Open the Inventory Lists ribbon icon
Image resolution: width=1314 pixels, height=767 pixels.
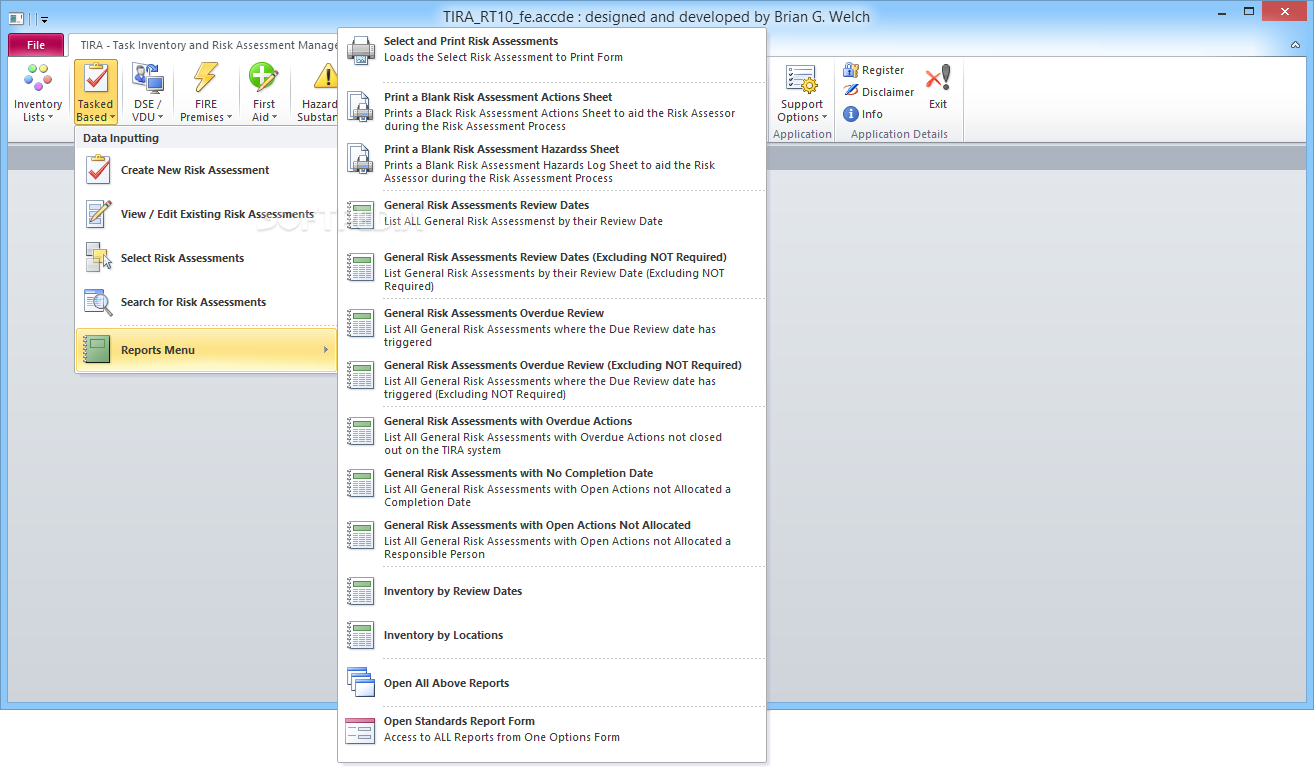pyautogui.click(x=38, y=79)
